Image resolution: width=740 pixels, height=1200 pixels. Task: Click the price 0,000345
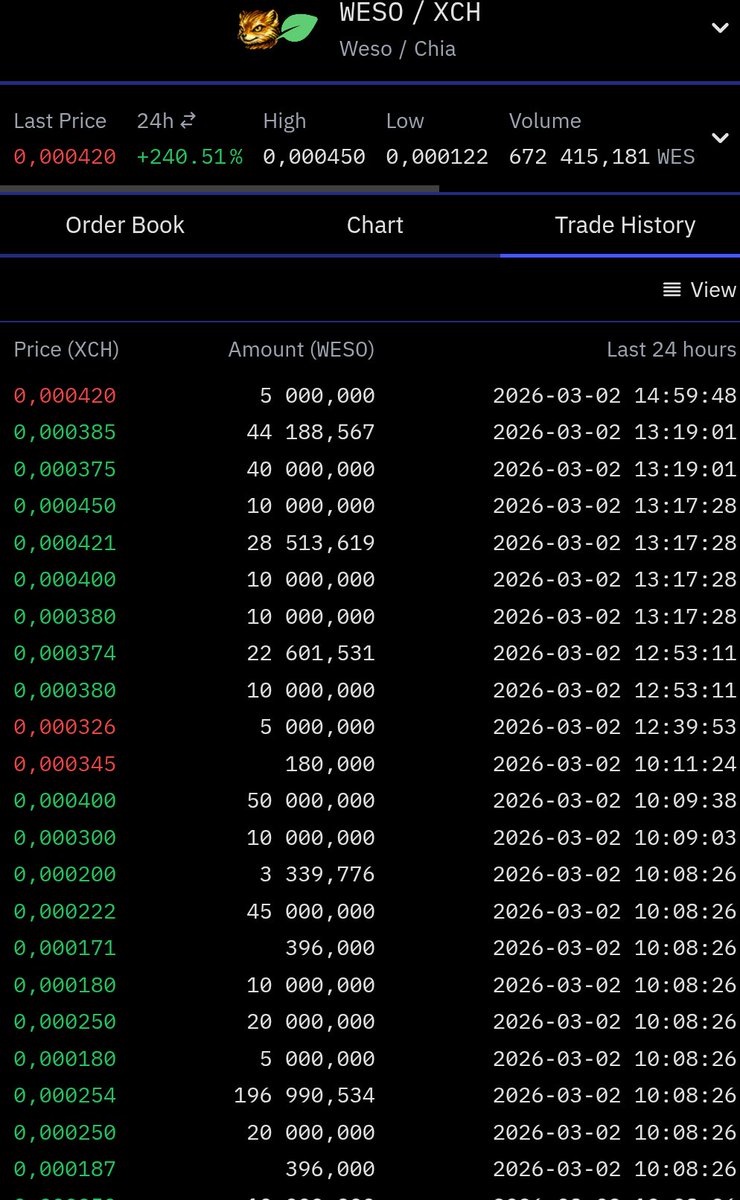pos(65,764)
